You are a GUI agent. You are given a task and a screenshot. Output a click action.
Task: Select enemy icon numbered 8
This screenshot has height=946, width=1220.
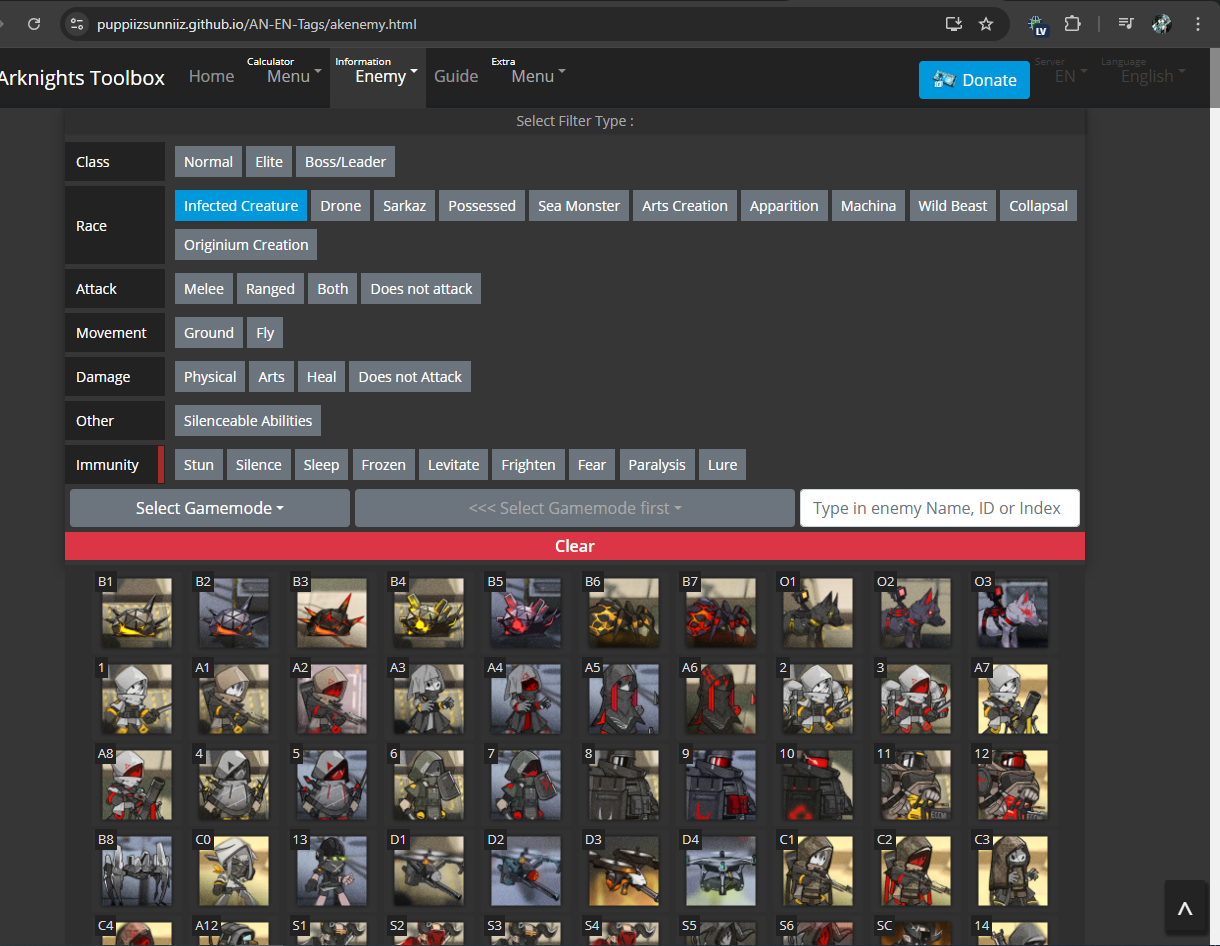tap(624, 785)
